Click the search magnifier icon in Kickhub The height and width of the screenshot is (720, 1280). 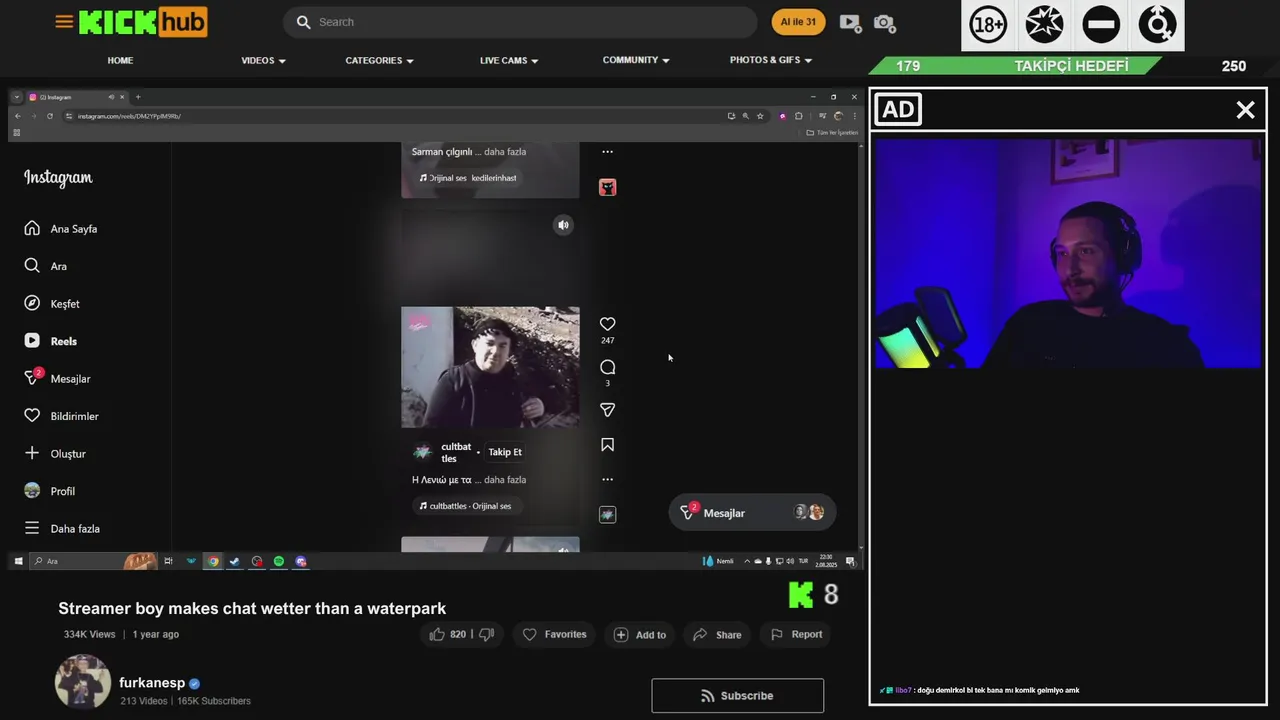304,22
